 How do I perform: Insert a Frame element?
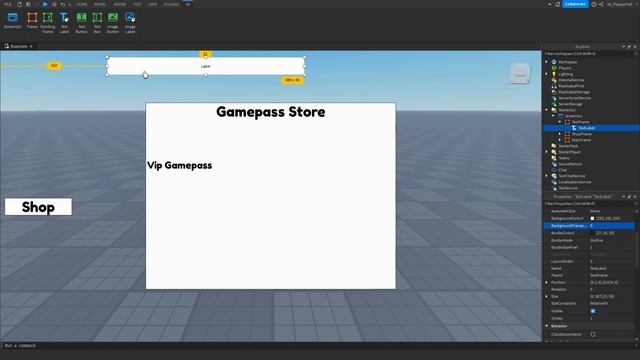(x=32, y=21)
